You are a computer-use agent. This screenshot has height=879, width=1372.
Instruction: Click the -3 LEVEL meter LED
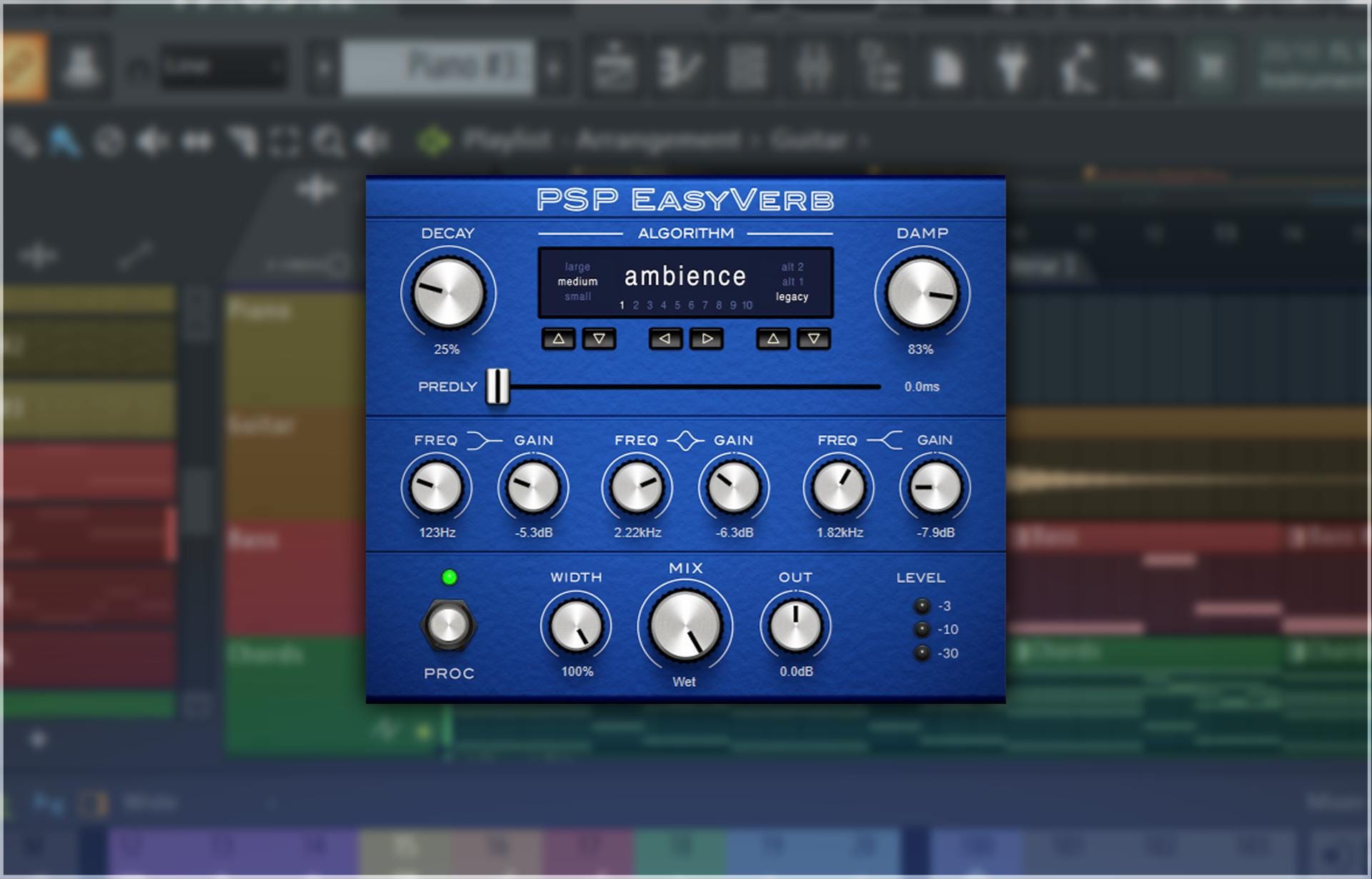point(923,606)
